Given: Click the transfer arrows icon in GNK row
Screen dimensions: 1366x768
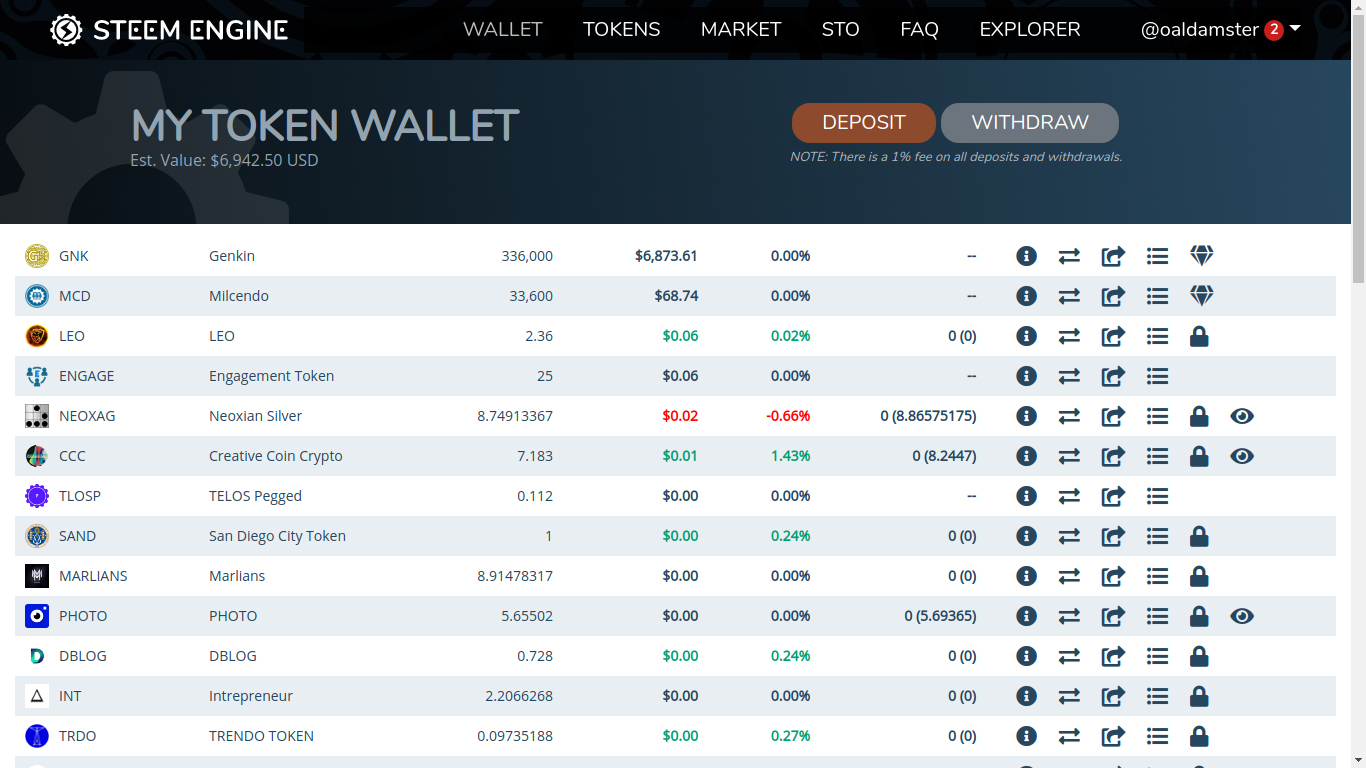Looking at the screenshot, I should tap(1069, 256).
